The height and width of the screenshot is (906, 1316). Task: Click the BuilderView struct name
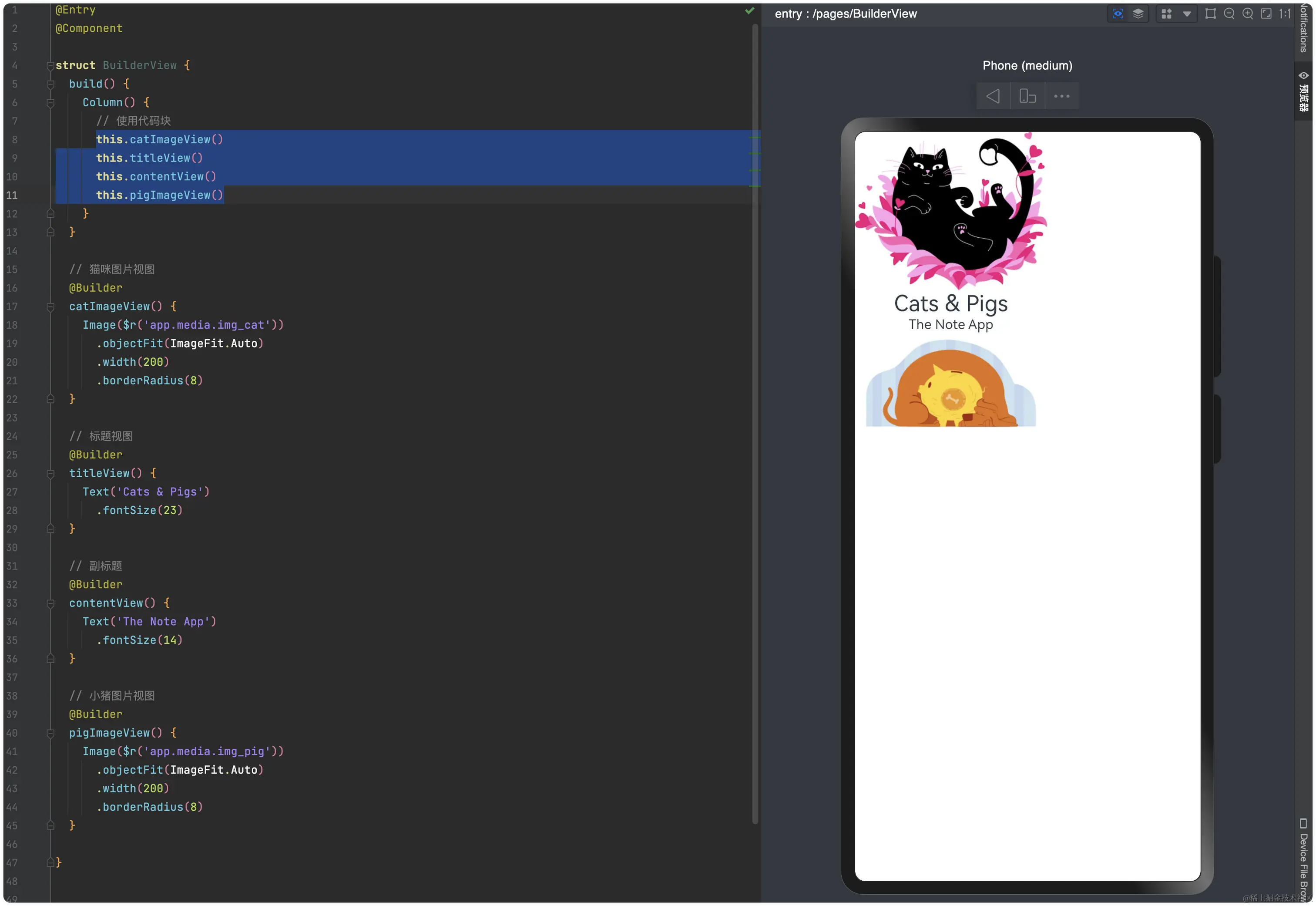(140, 65)
